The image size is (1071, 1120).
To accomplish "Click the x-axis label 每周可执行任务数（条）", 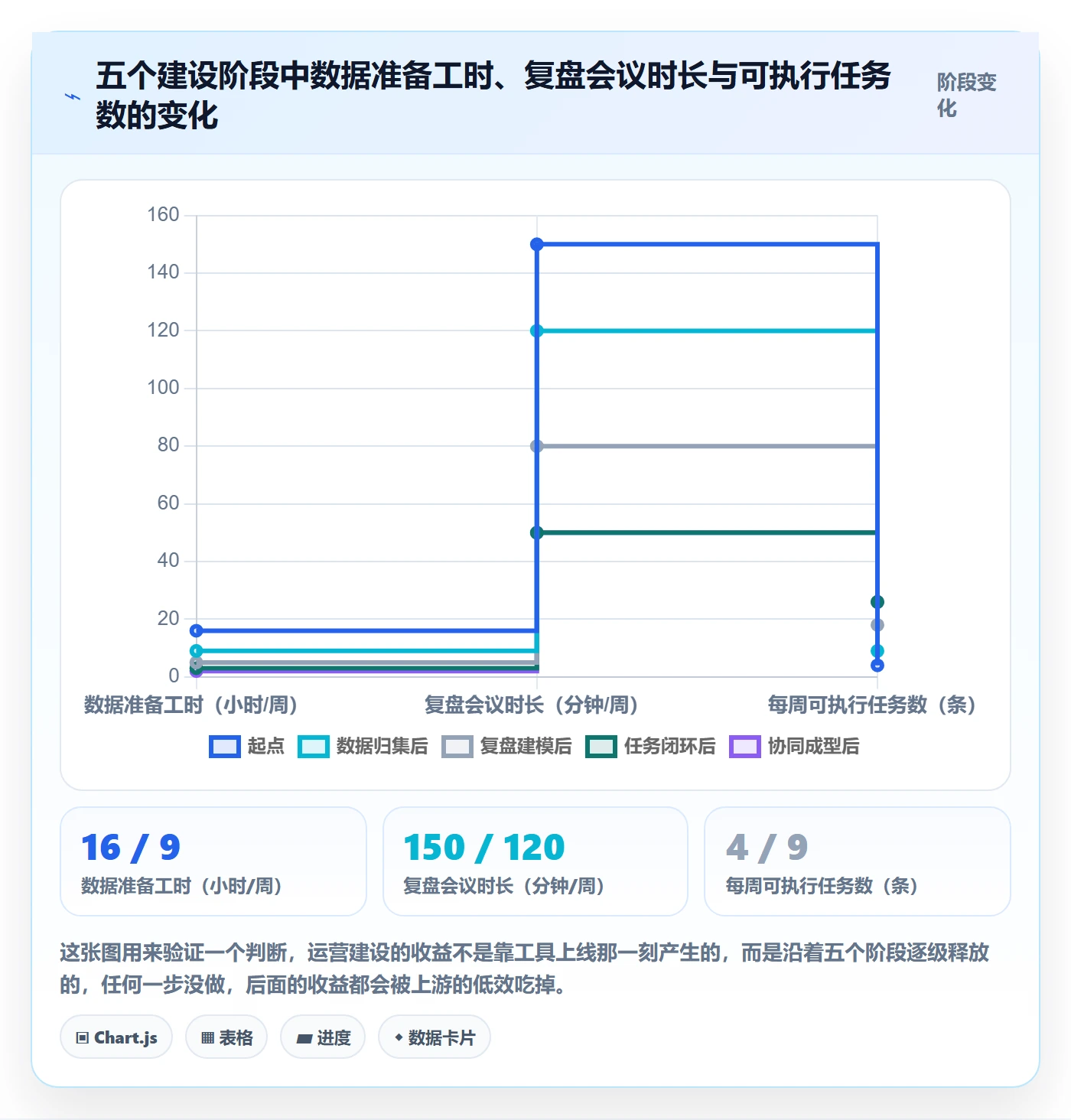I will tap(872, 705).
